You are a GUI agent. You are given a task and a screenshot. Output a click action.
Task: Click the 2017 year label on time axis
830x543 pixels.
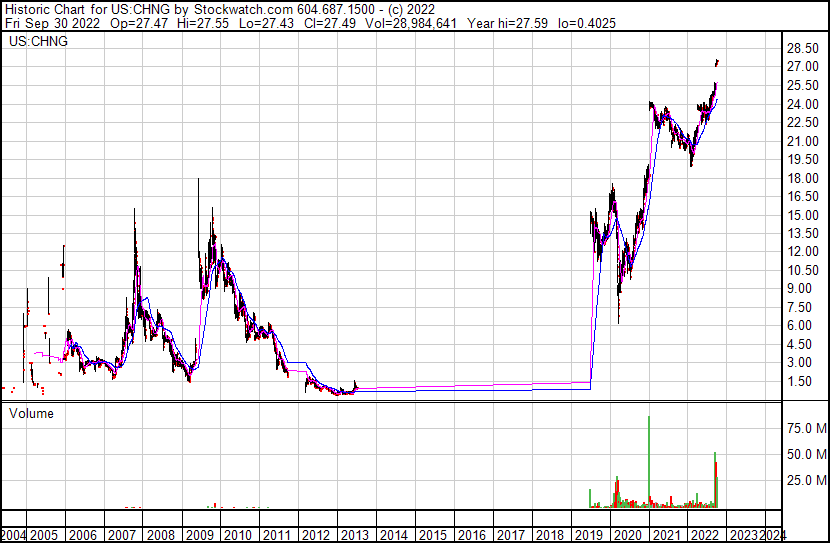[x=510, y=535]
